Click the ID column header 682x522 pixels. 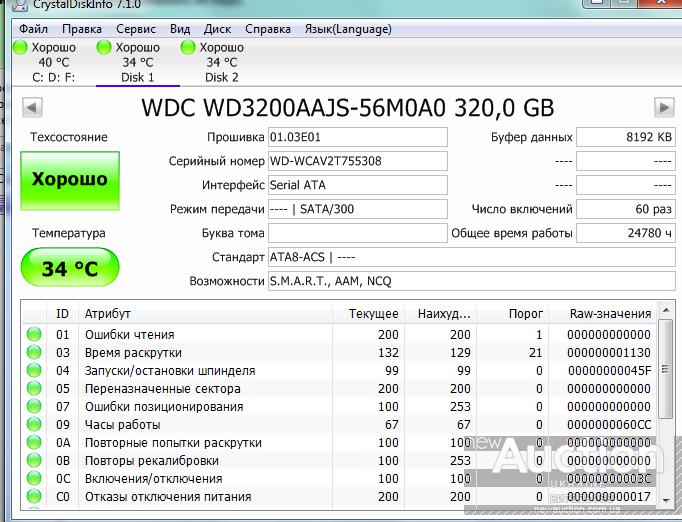(62, 313)
